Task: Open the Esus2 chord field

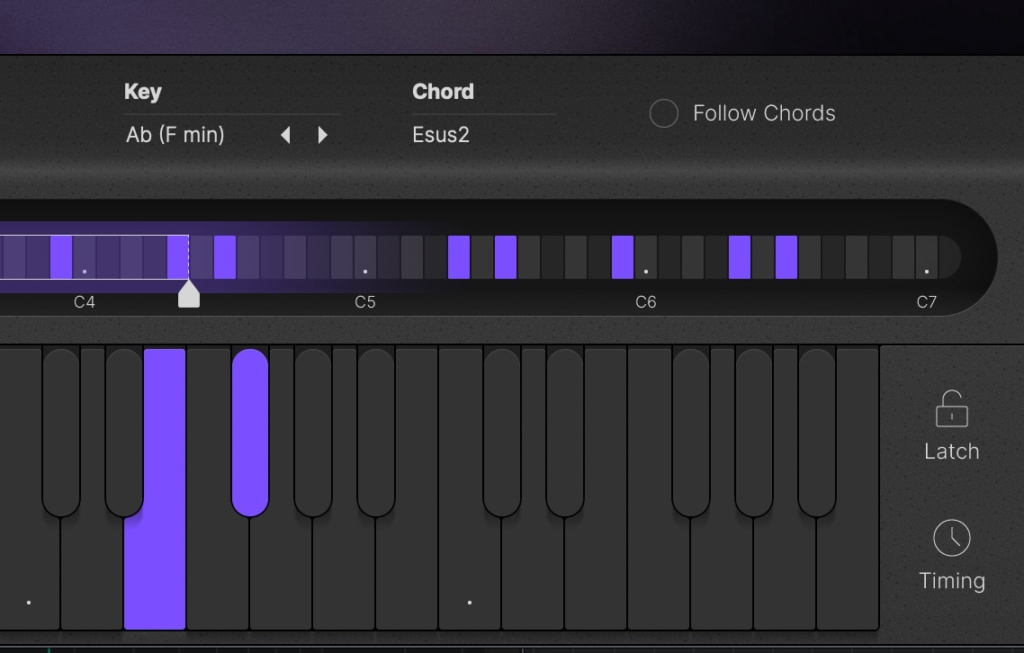Action: [x=441, y=135]
